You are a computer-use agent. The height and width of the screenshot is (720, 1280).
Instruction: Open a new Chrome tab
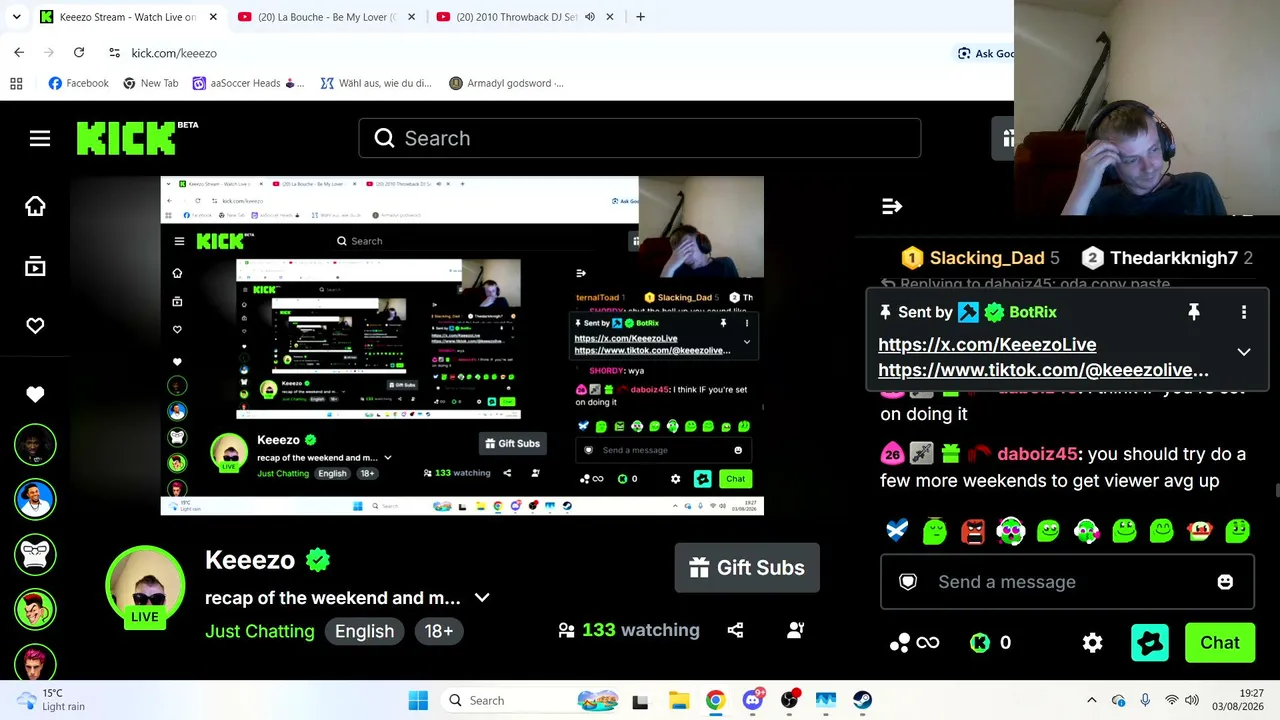click(x=641, y=17)
